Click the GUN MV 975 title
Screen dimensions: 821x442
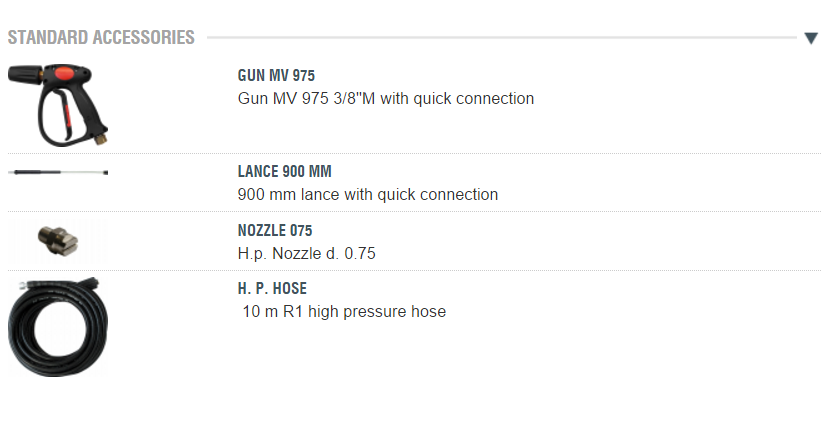(x=277, y=75)
